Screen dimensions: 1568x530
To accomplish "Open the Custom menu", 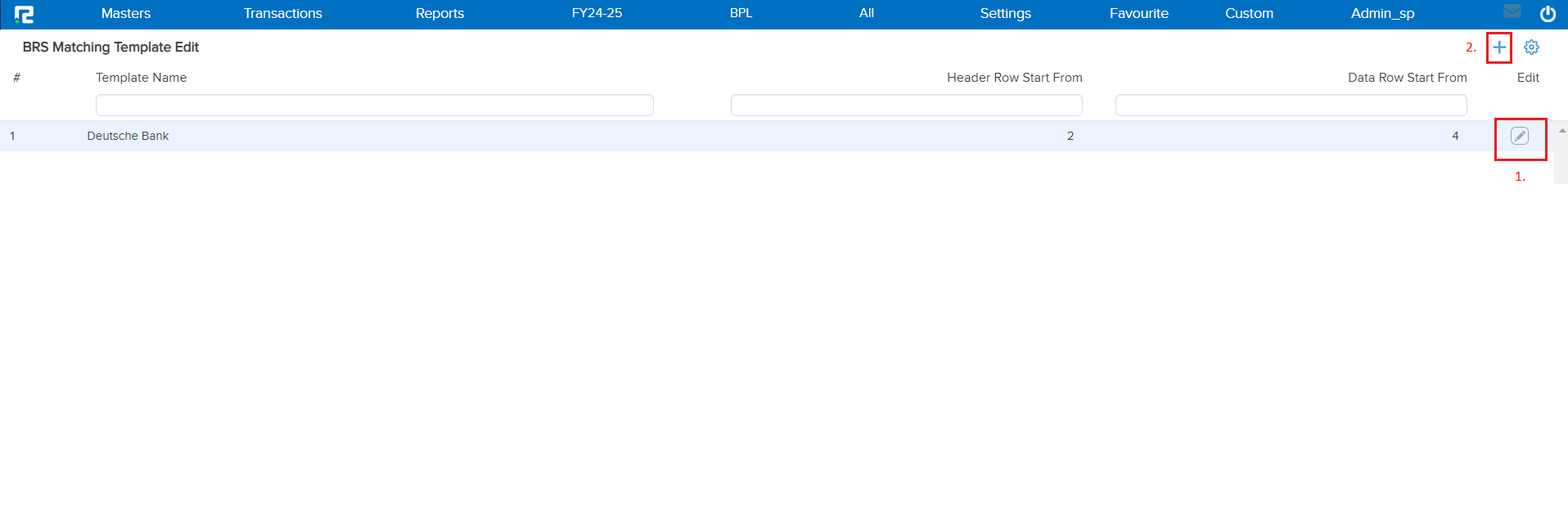I will [1249, 14].
